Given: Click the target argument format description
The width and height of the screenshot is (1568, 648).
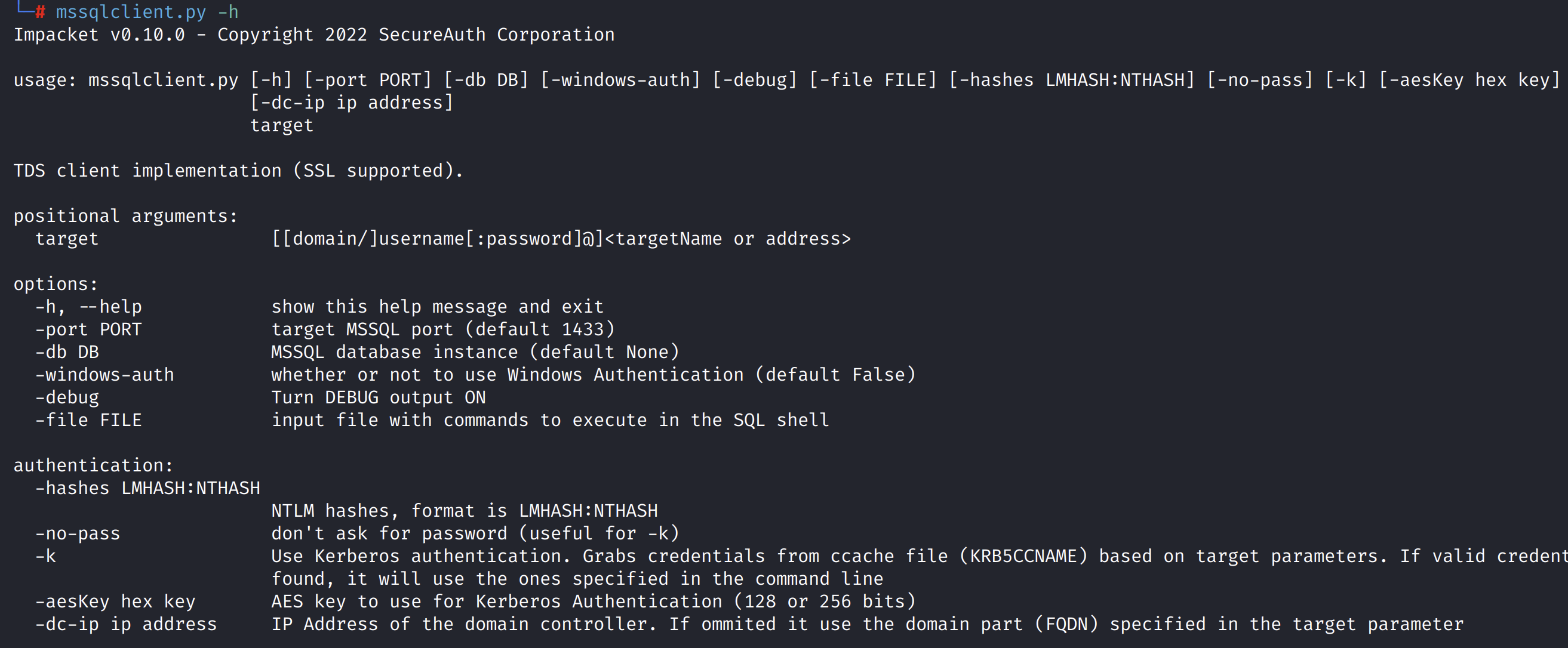Looking at the screenshot, I should tap(561, 239).
